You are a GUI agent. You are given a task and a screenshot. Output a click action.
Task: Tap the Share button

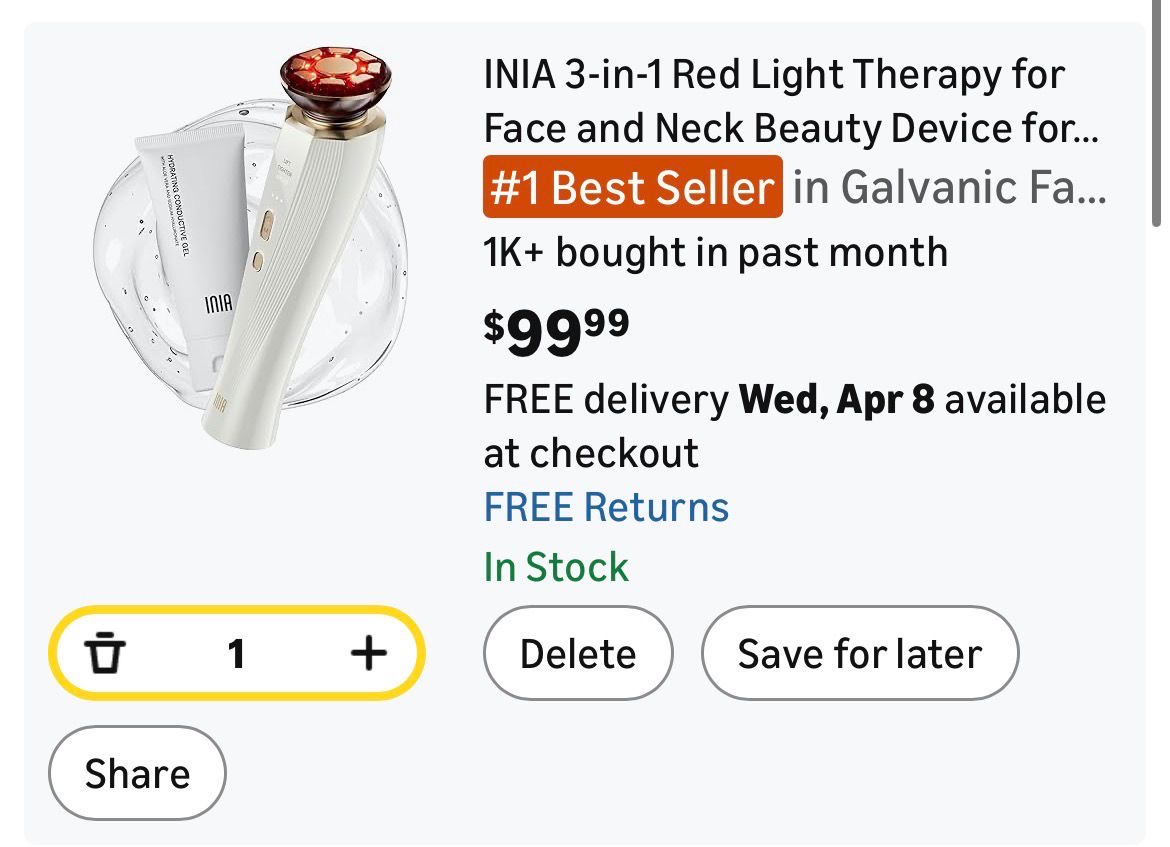tap(137, 773)
